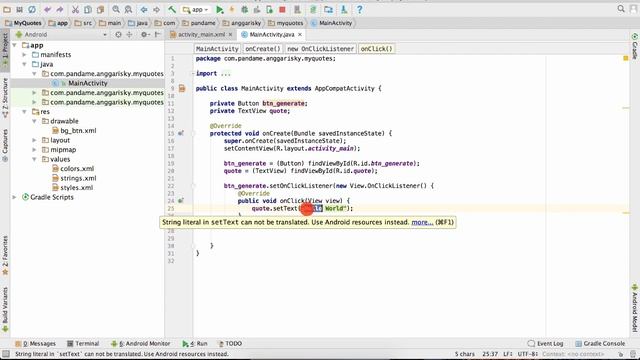Navigate forward with the right arrow icon
Screen dimensions: 640x360
click(156, 9)
